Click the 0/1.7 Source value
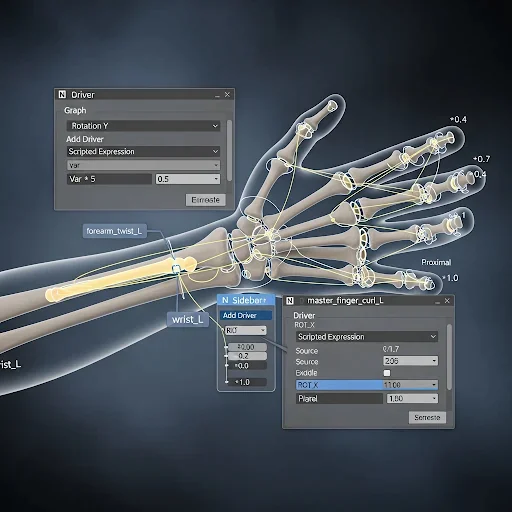Image resolution: width=512 pixels, height=512 pixels. (x=391, y=349)
